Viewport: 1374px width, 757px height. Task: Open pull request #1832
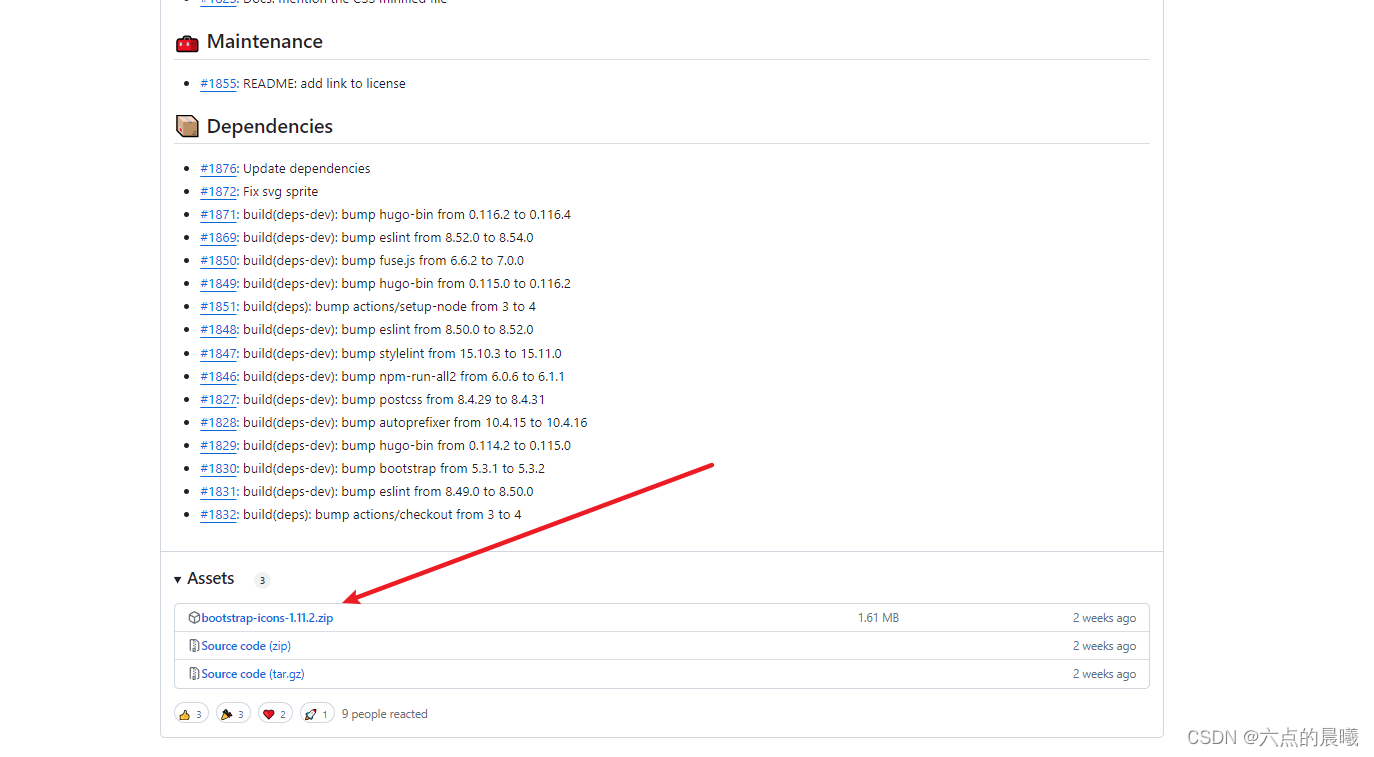tap(218, 515)
